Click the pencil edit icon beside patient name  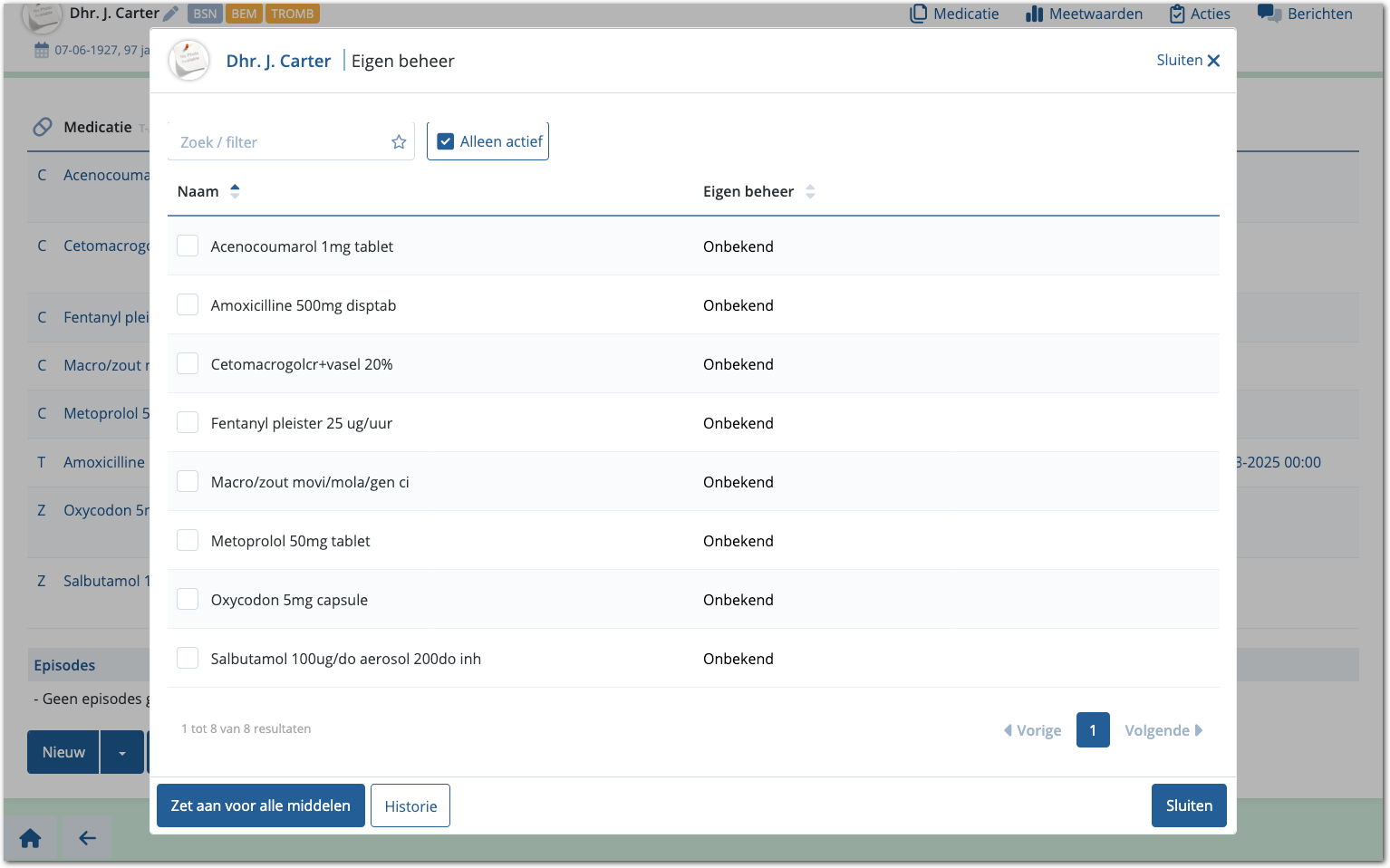click(x=170, y=14)
